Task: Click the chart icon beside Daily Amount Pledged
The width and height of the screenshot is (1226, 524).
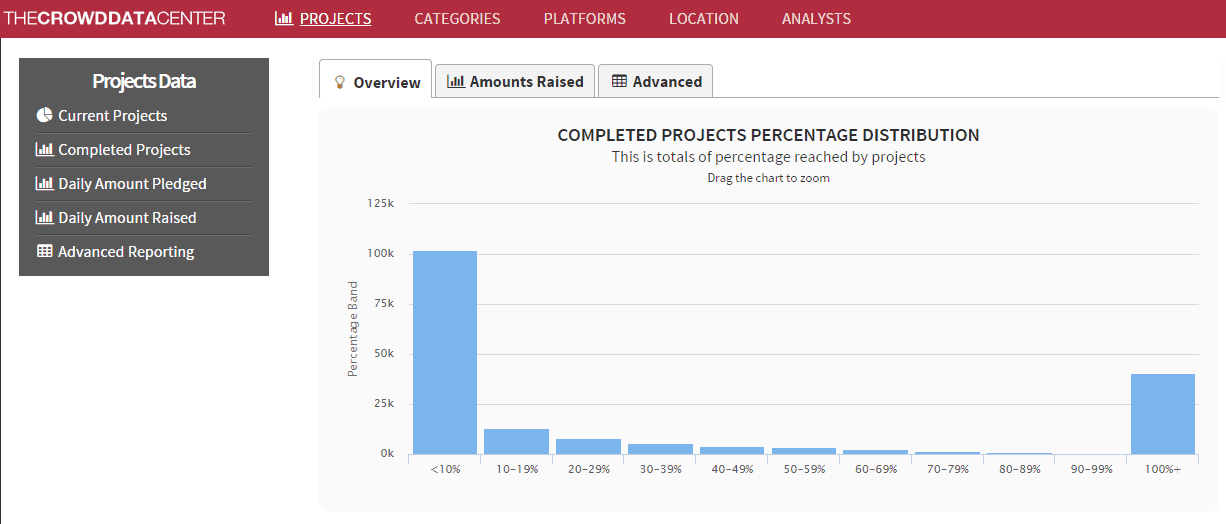Action: click(44, 184)
